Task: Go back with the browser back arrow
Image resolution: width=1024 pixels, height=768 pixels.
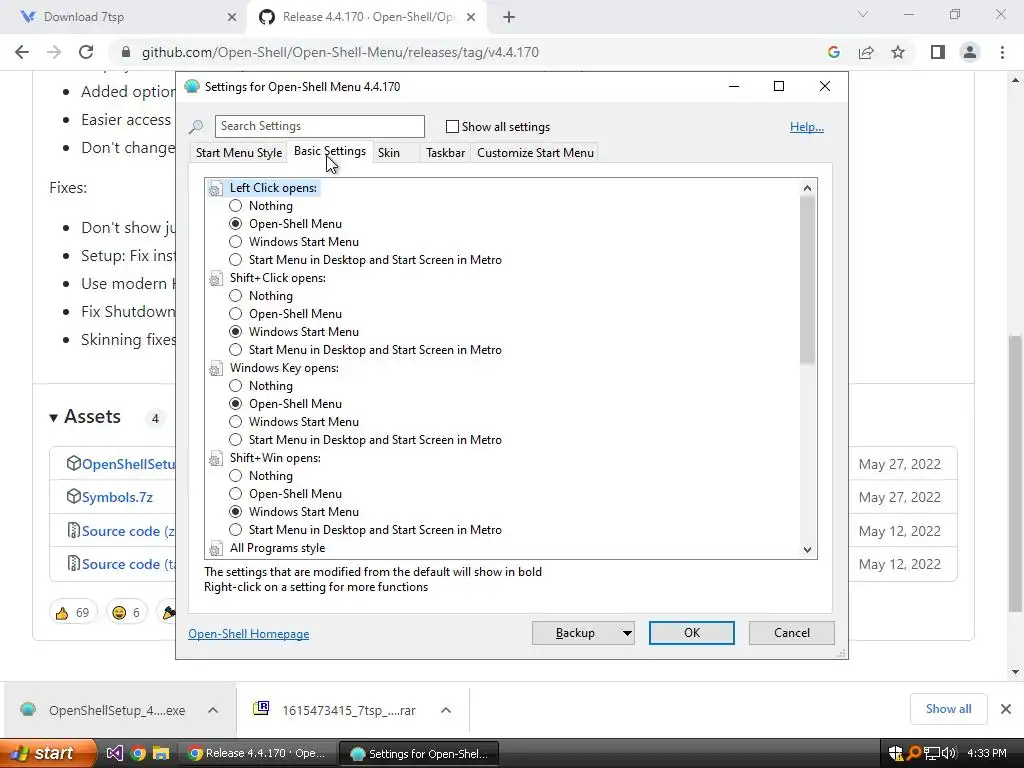Action: coord(22,52)
